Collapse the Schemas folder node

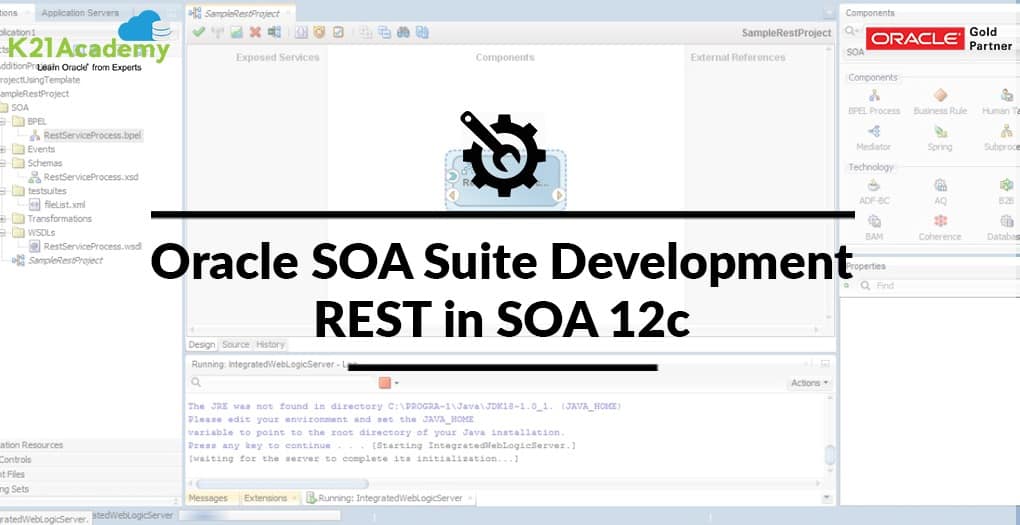tap(4, 163)
